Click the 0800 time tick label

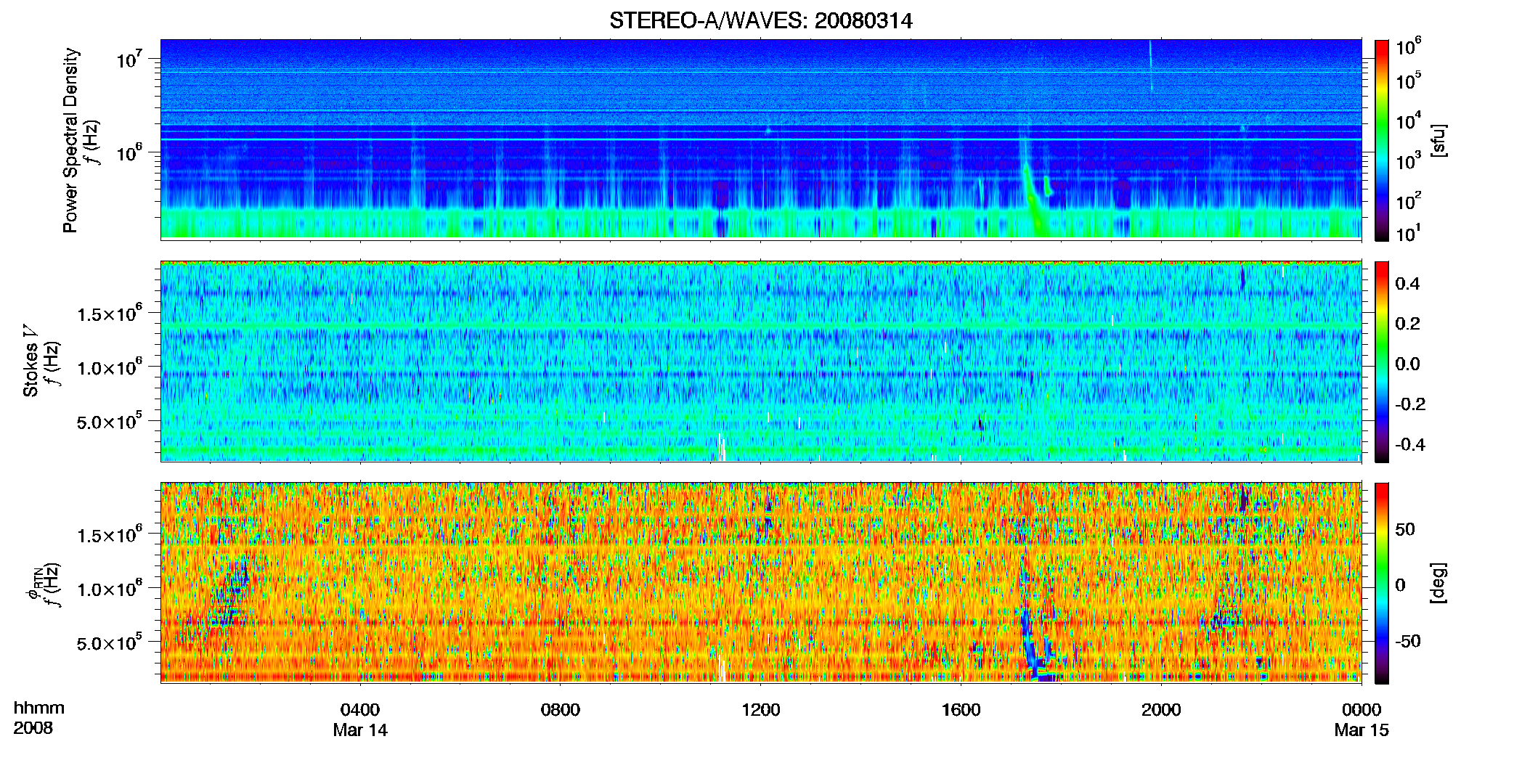pyautogui.click(x=561, y=710)
